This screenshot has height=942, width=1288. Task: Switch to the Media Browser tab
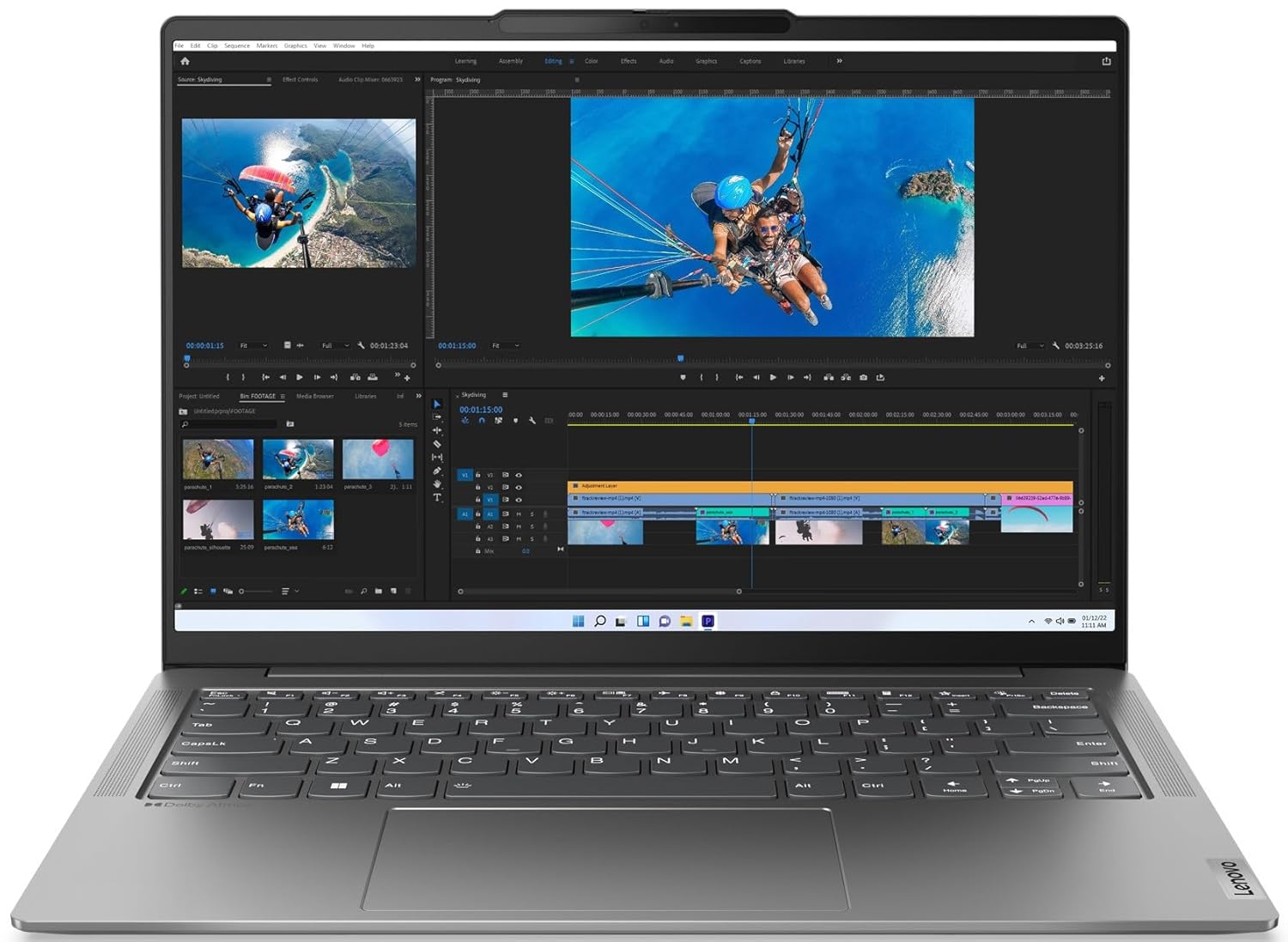click(314, 396)
